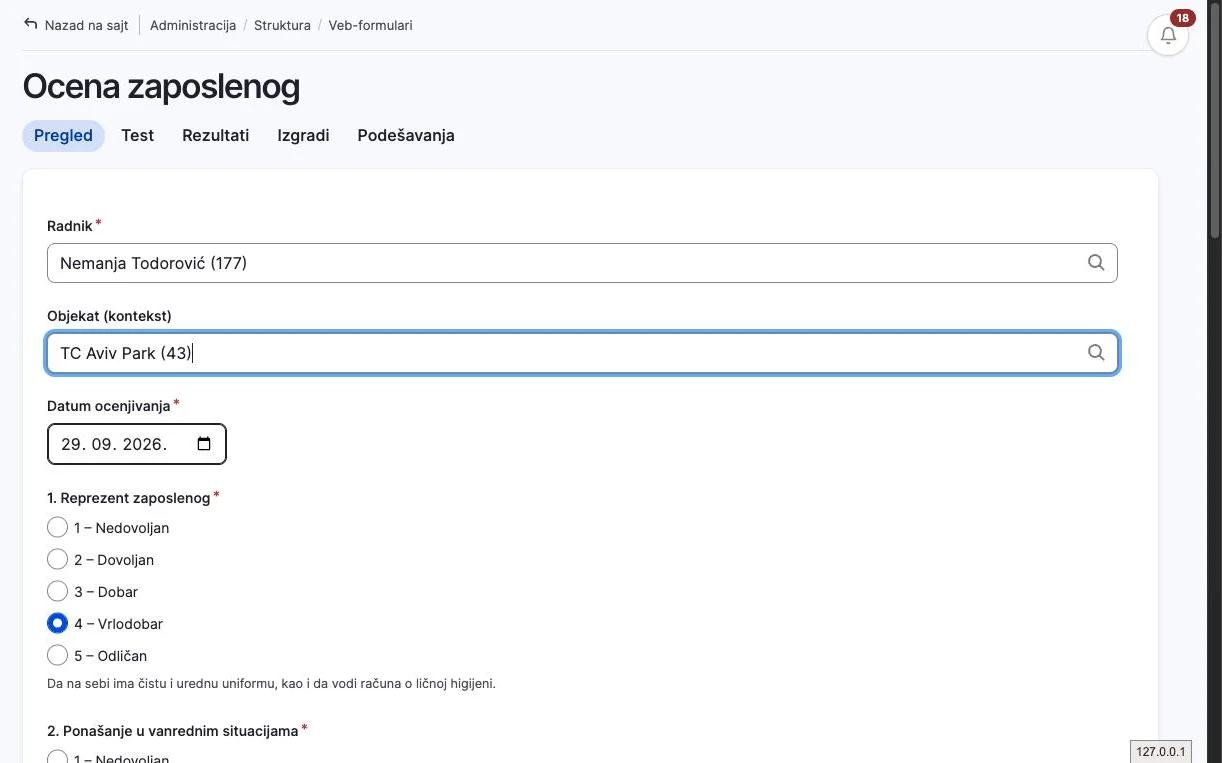This screenshot has height=763, width=1222.
Task: Click the Ocena zaposlenog page heading
Action: (x=161, y=87)
